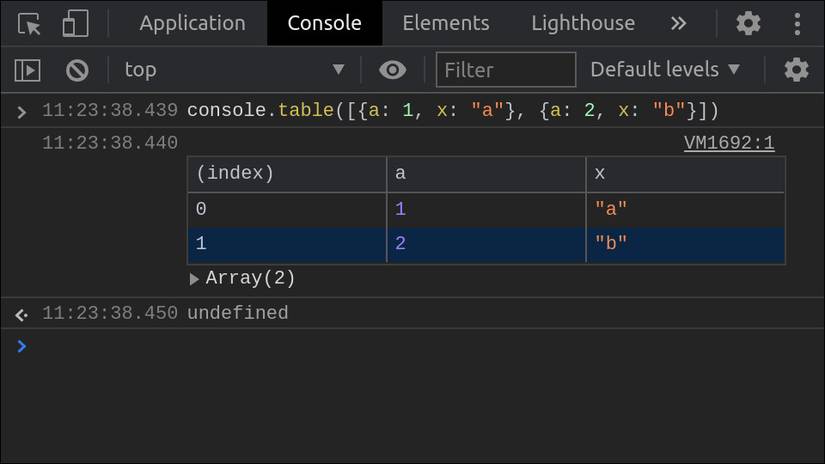Activate the inspect element picker icon
The width and height of the screenshot is (825, 464).
[29, 23]
